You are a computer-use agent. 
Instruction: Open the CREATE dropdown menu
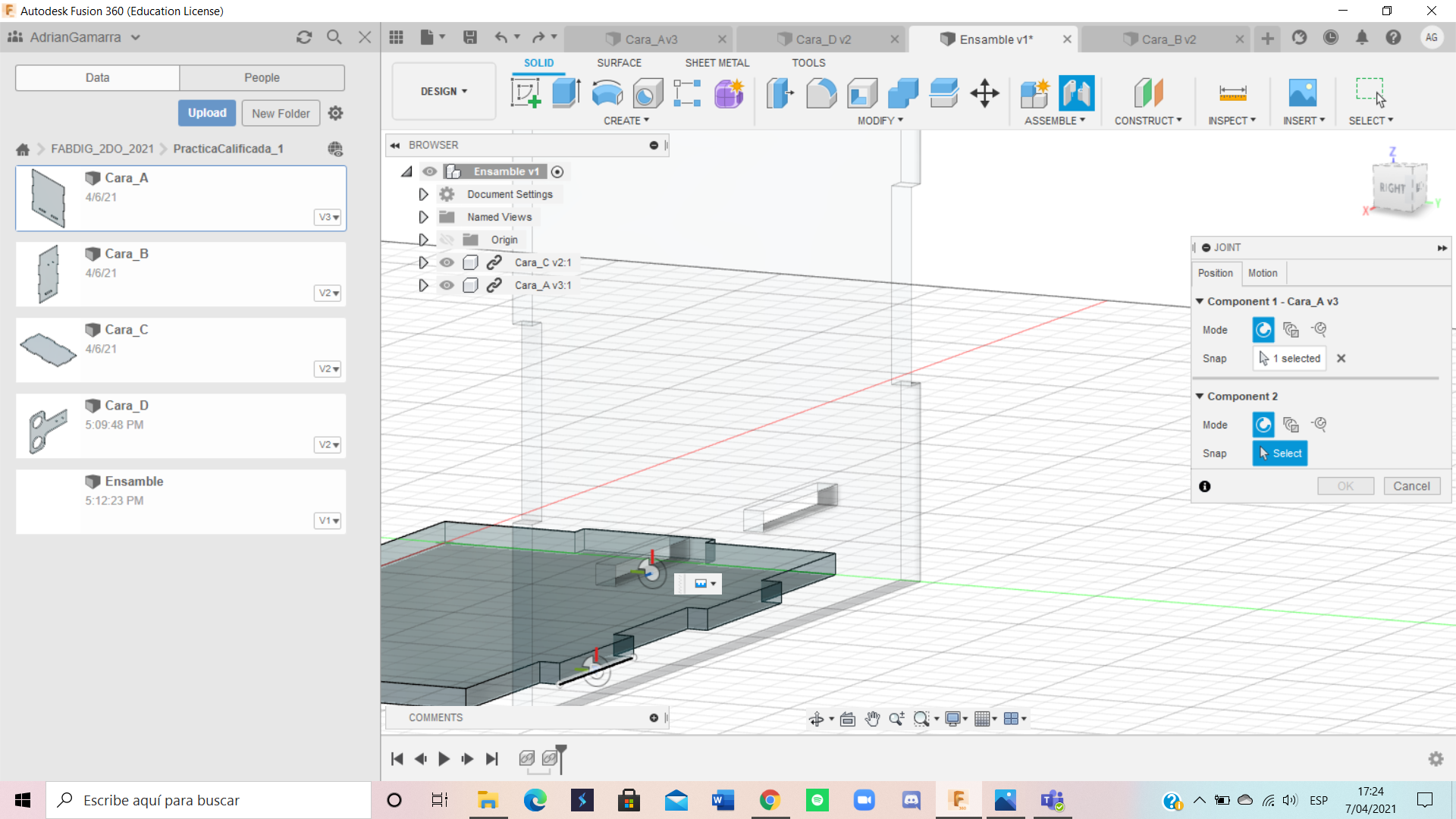[626, 121]
